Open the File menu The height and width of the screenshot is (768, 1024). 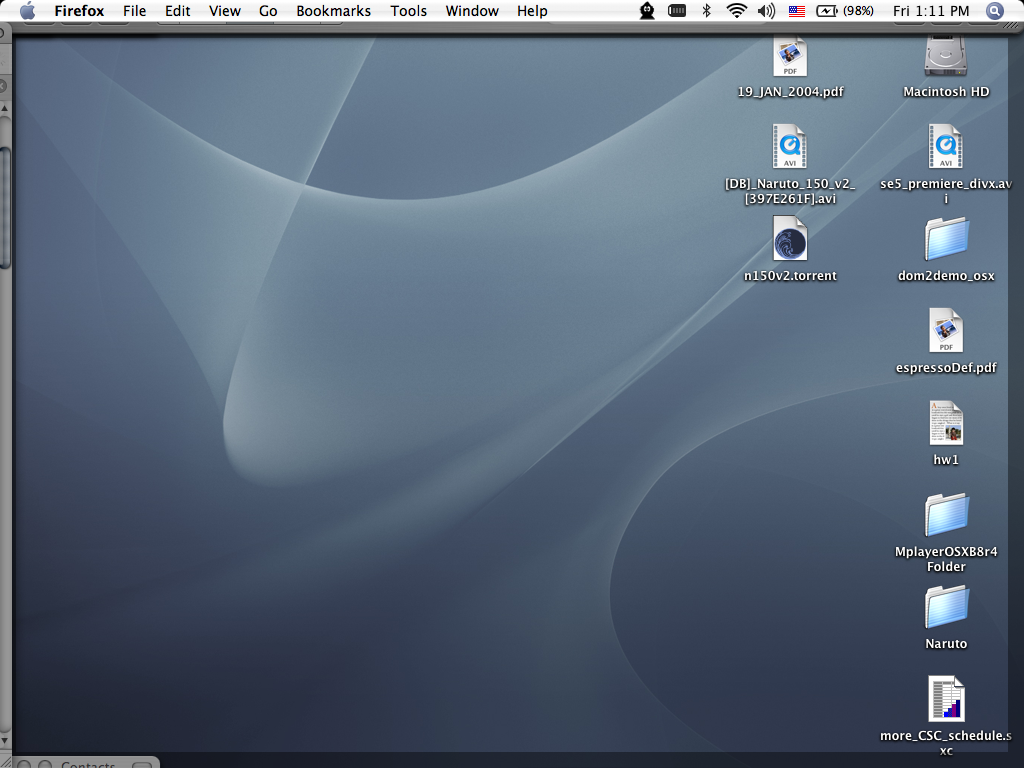134,11
